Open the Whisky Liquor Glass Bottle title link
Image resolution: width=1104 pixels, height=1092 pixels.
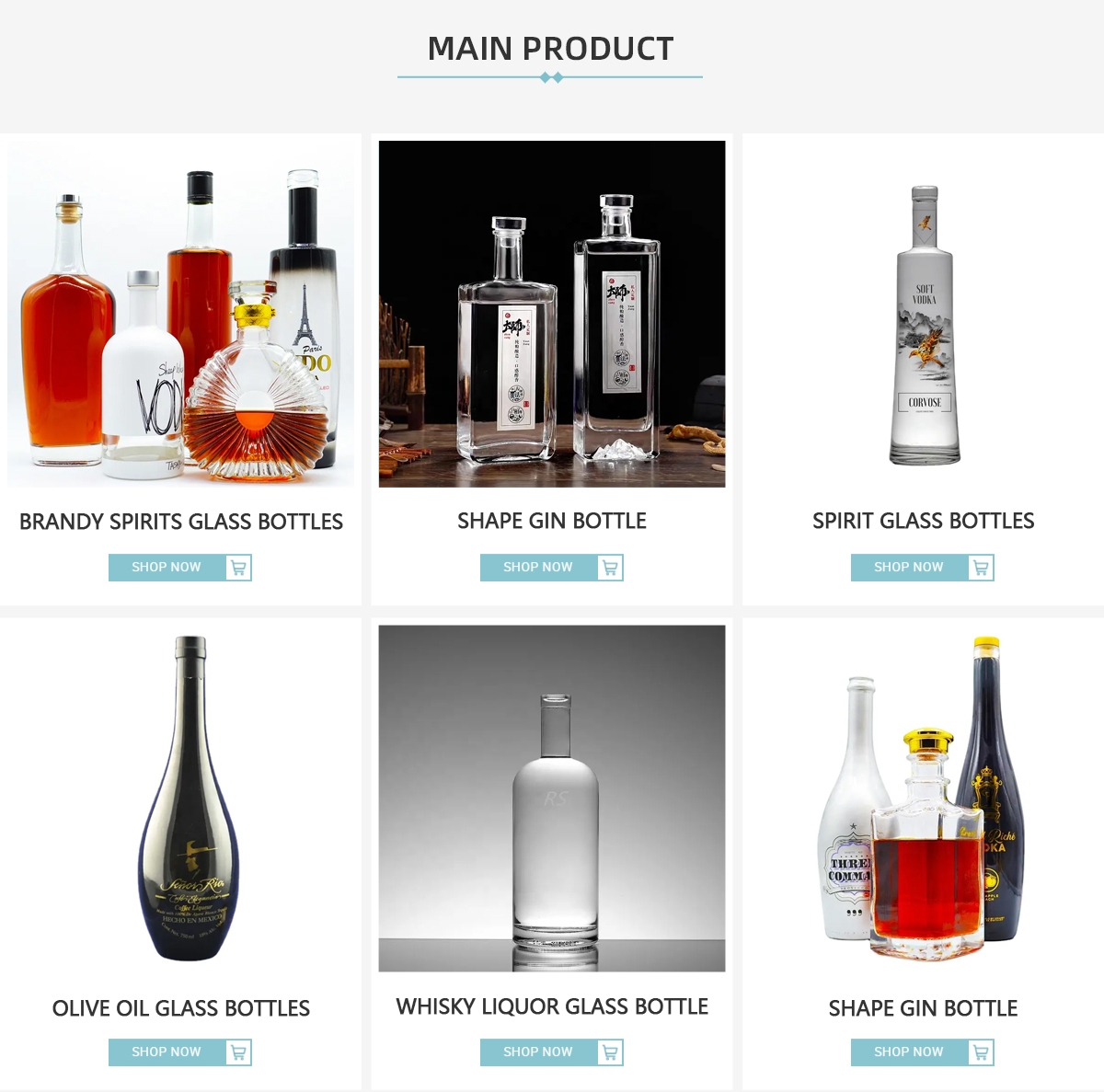[552, 1006]
